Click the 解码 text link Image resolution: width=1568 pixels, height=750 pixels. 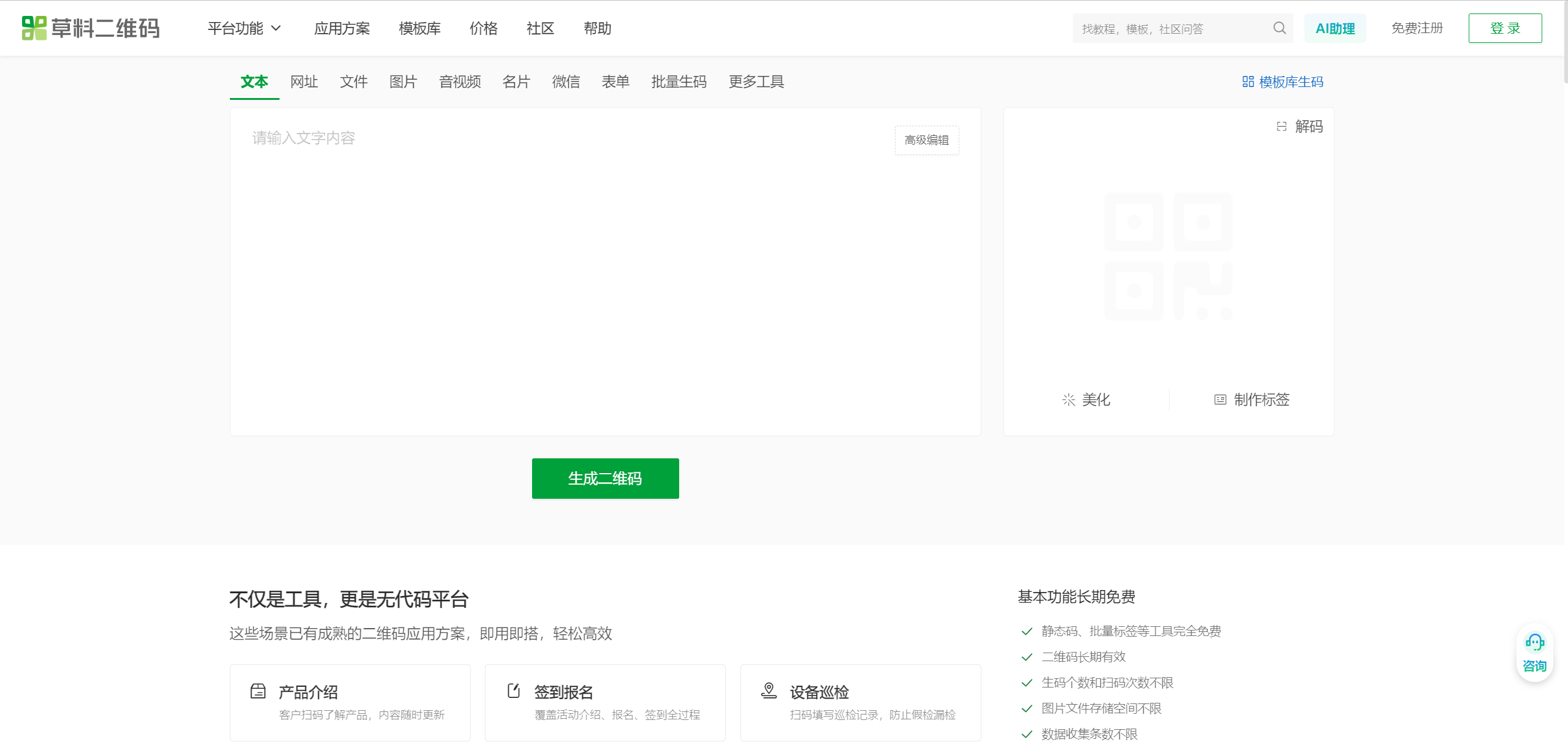pyautogui.click(x=1309, y=126)
